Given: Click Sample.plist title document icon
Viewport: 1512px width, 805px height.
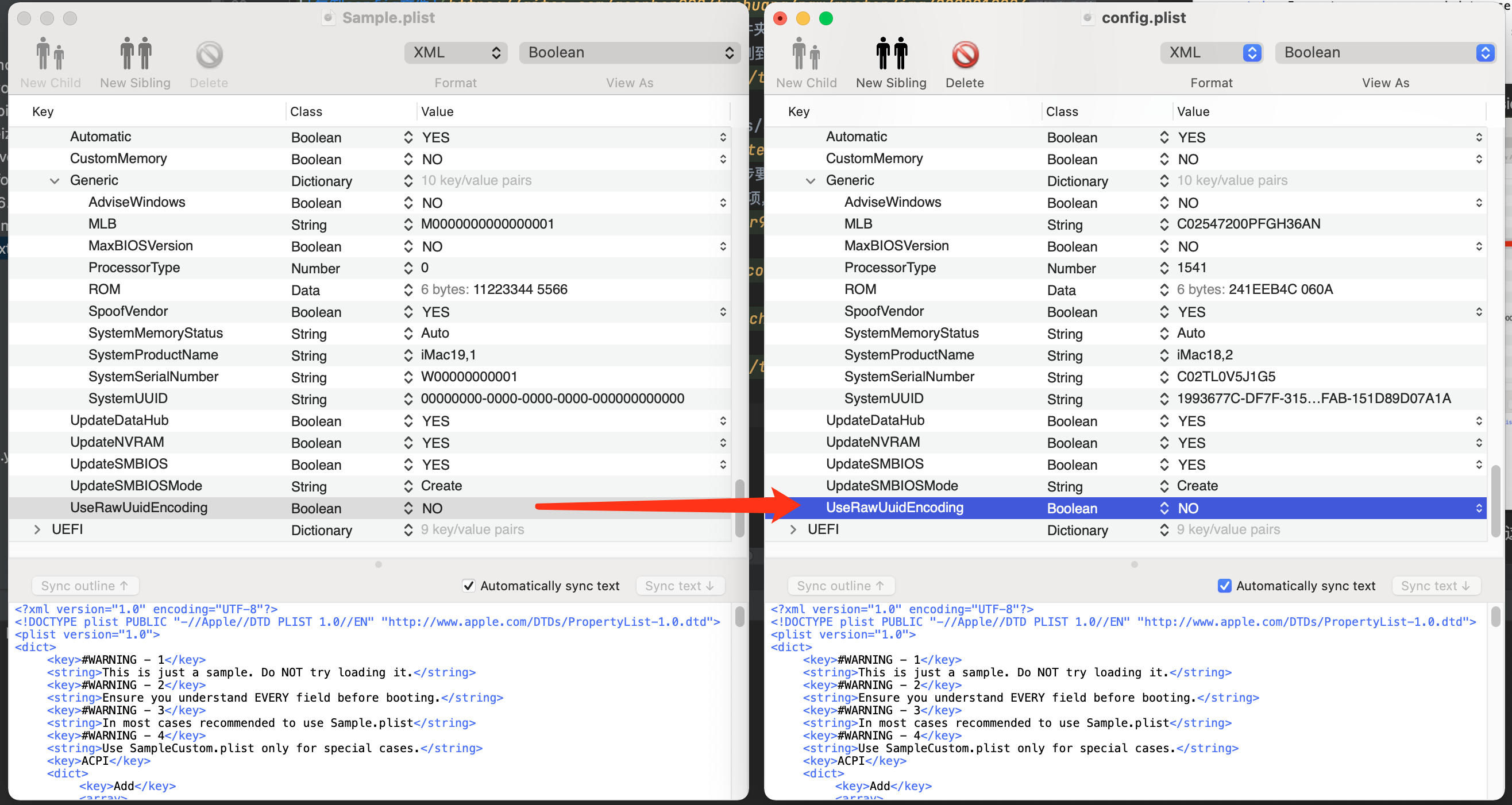Looking at the screenshot, I should [329, 18].
